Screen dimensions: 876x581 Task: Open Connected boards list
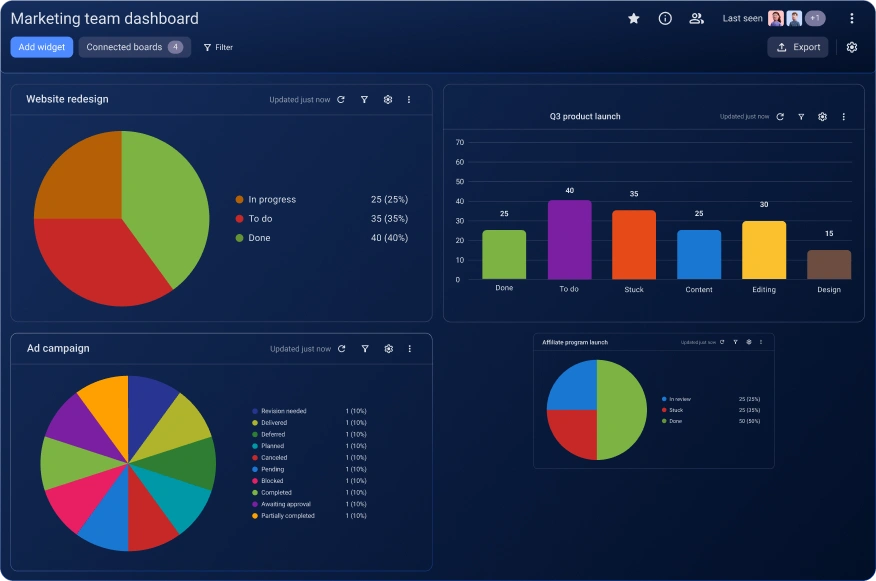(x=135, y=47)
